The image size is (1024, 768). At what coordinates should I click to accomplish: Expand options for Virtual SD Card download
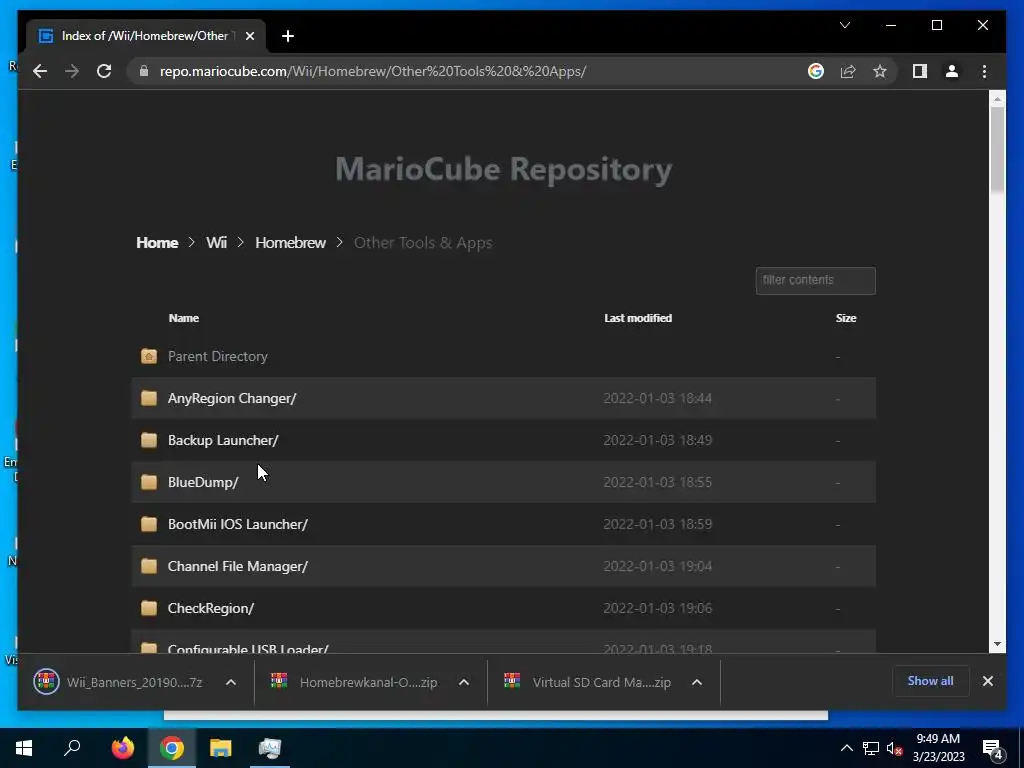697,682
